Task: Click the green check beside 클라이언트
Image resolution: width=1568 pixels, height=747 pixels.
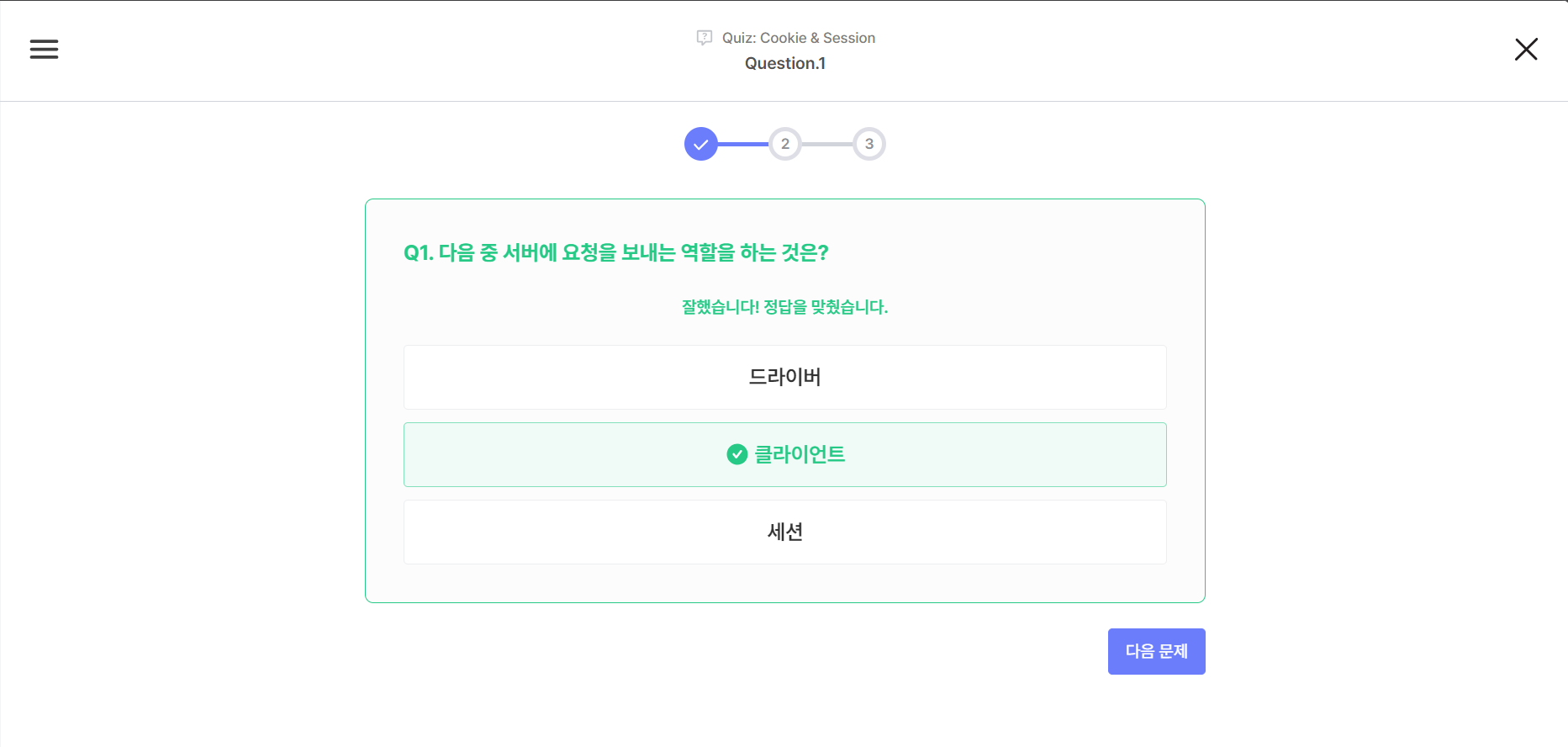Action: pyautogui.click(x=736, y=454)
